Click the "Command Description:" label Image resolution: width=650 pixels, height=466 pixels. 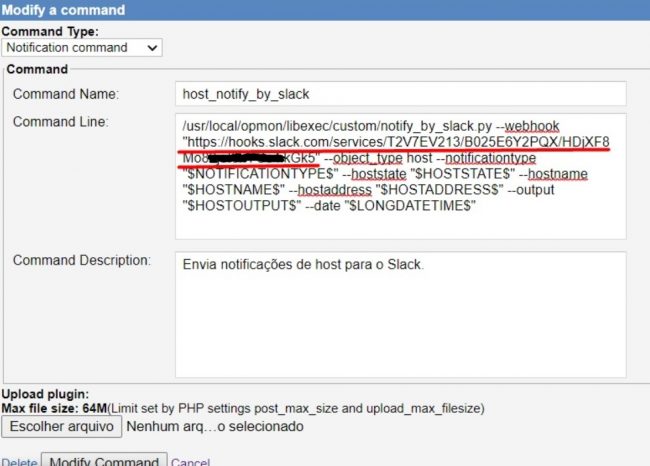tap(81, 260)
